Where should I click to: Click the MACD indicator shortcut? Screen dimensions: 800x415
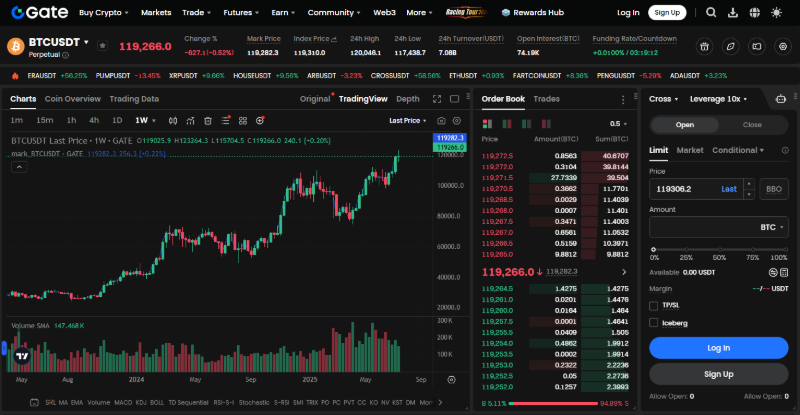[x=123, y=402]
